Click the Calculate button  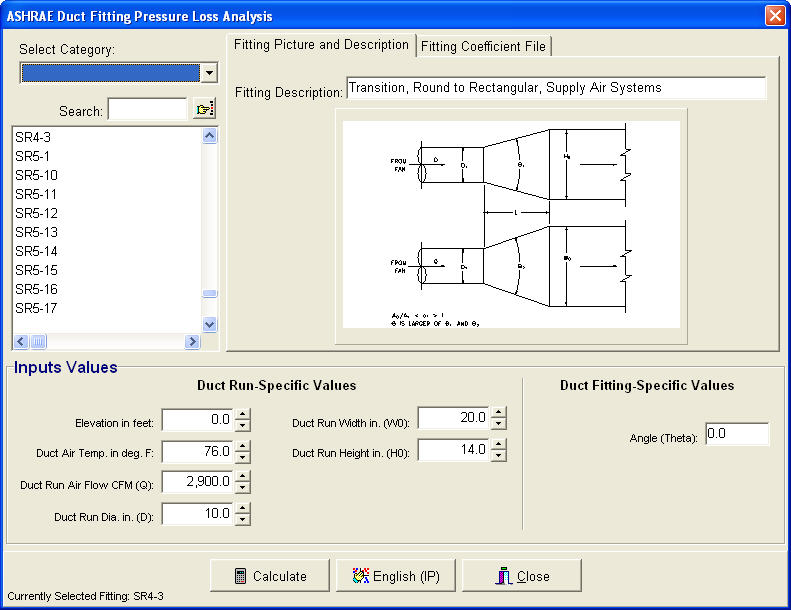tap(270, 576)
